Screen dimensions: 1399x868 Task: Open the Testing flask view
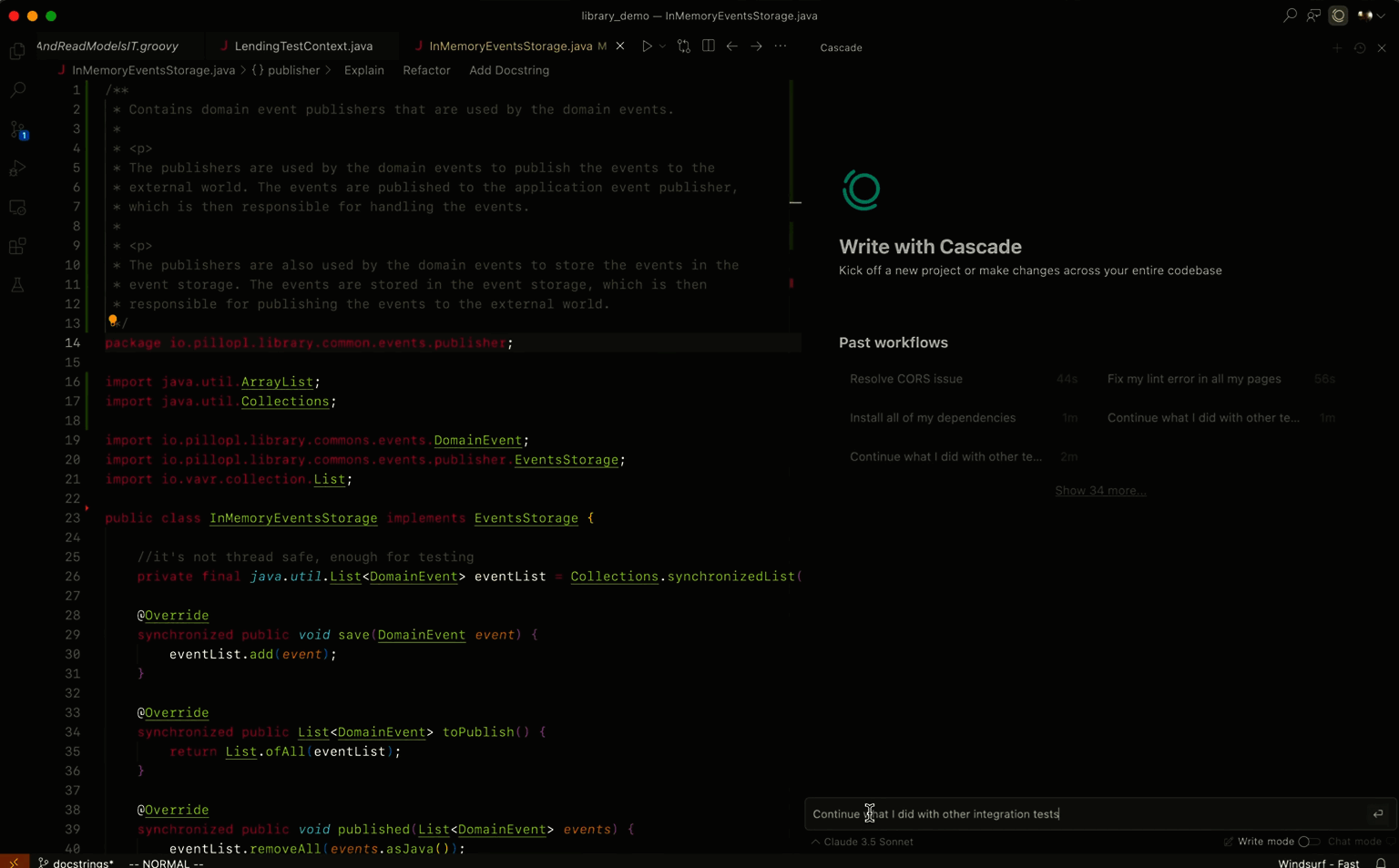point(18,285)
